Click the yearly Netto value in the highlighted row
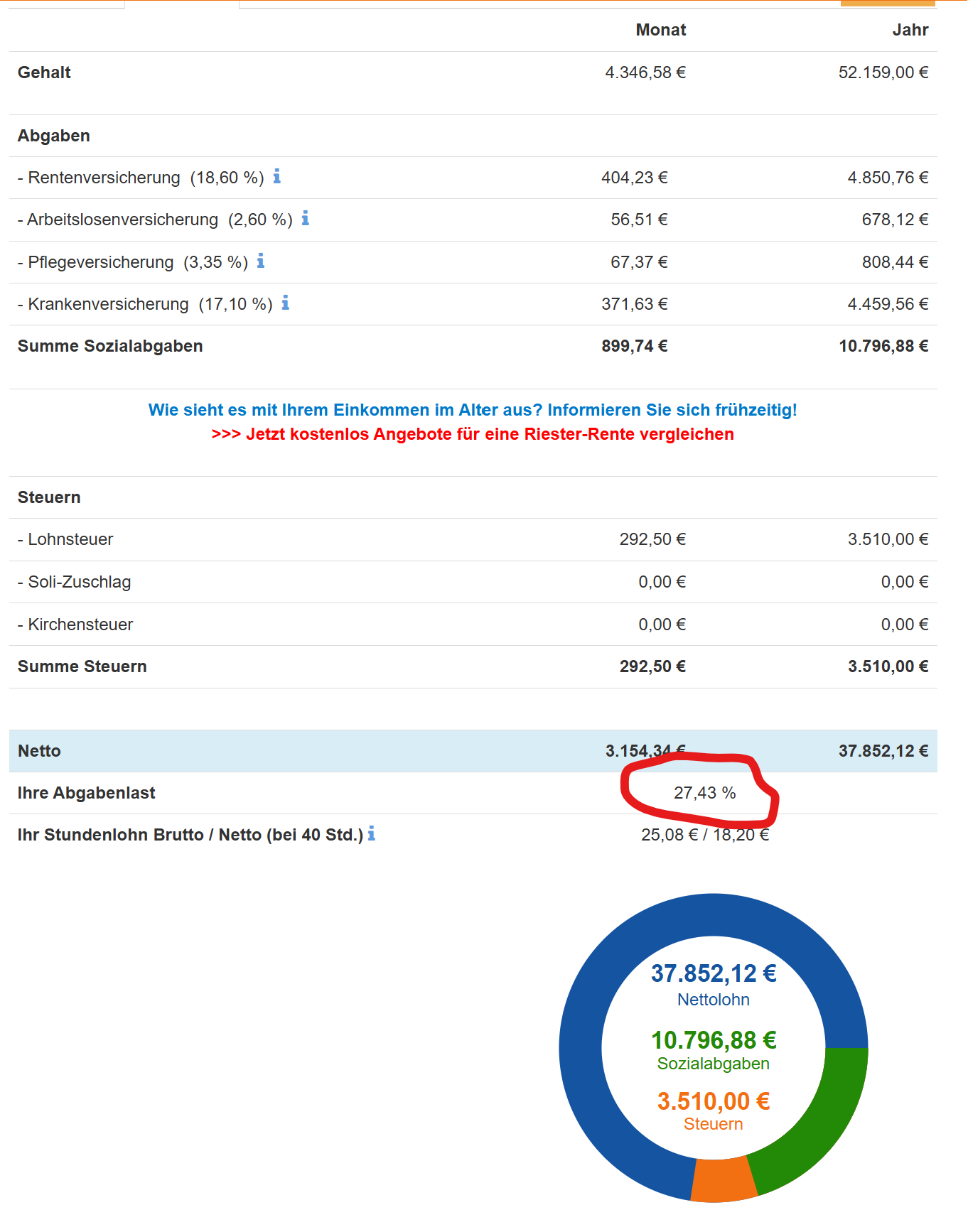 (x=883, y=751)
